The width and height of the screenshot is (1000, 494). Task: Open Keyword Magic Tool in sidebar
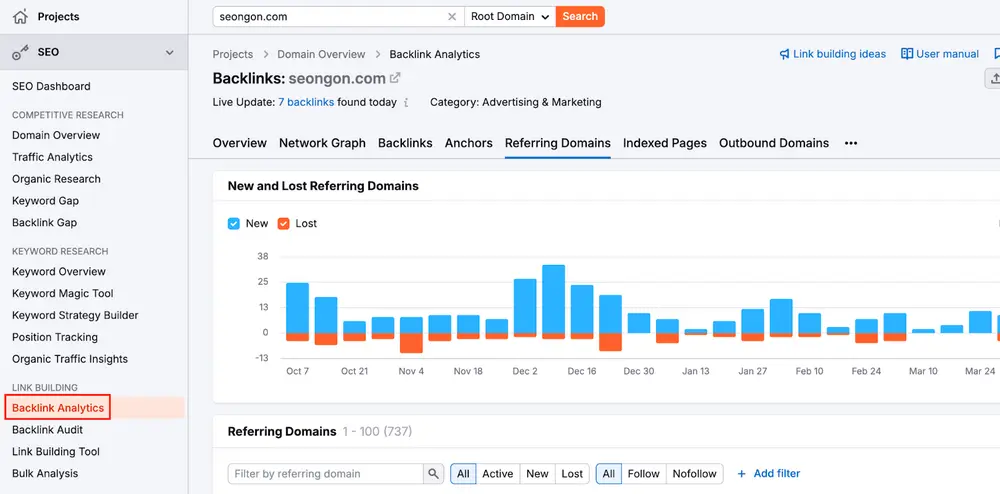point(62,293)
